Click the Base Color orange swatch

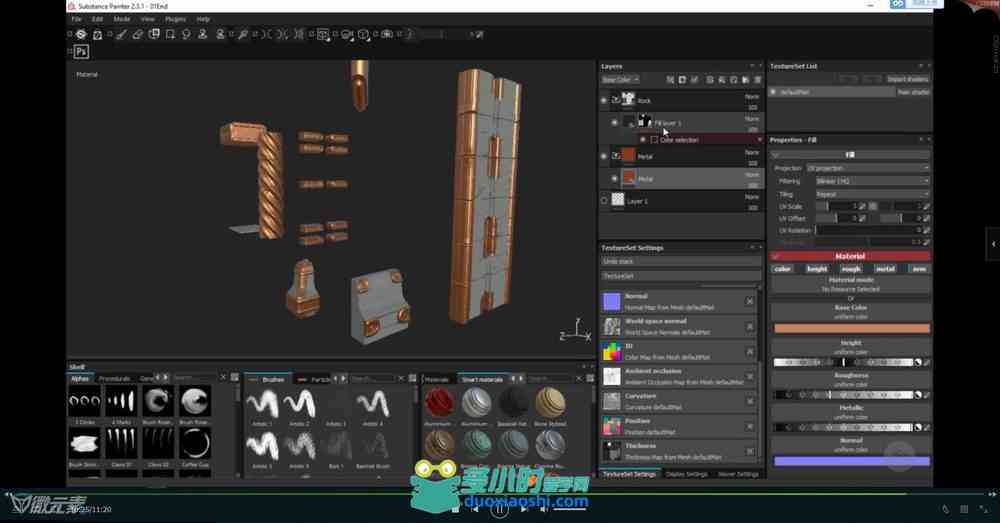pyautogui.click(x=851, y=328)
